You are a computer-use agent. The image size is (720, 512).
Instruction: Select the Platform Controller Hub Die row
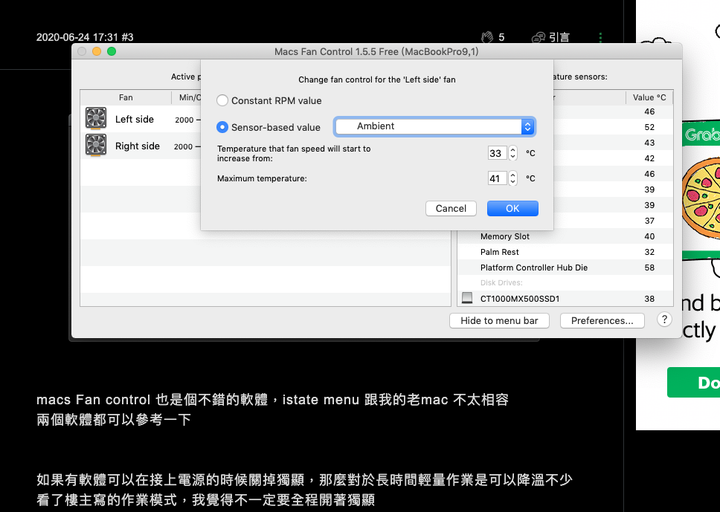click(565, 267)
